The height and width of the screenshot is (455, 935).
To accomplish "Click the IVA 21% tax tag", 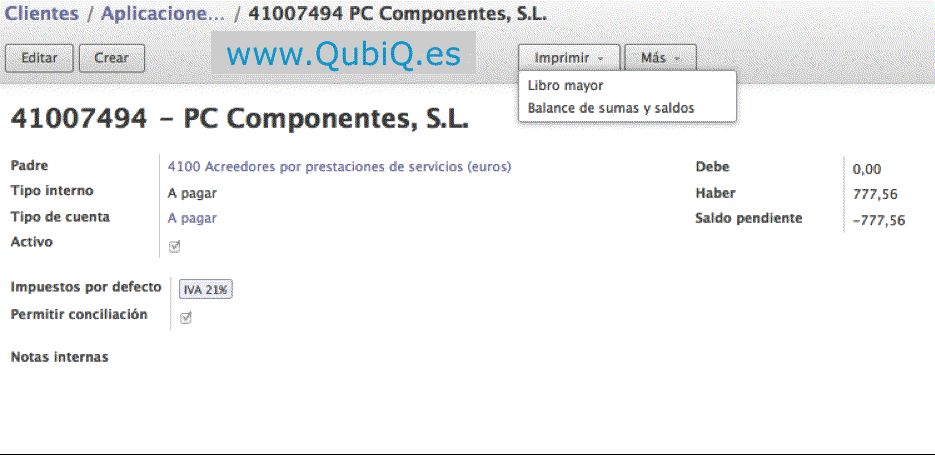I will click(x=206, y=290).
